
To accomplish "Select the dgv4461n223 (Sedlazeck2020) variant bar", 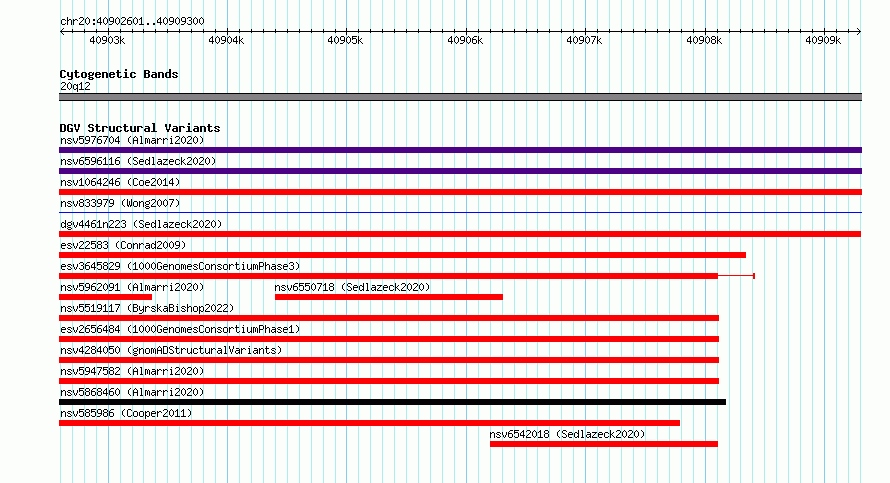I will click(x=460, y=234).
